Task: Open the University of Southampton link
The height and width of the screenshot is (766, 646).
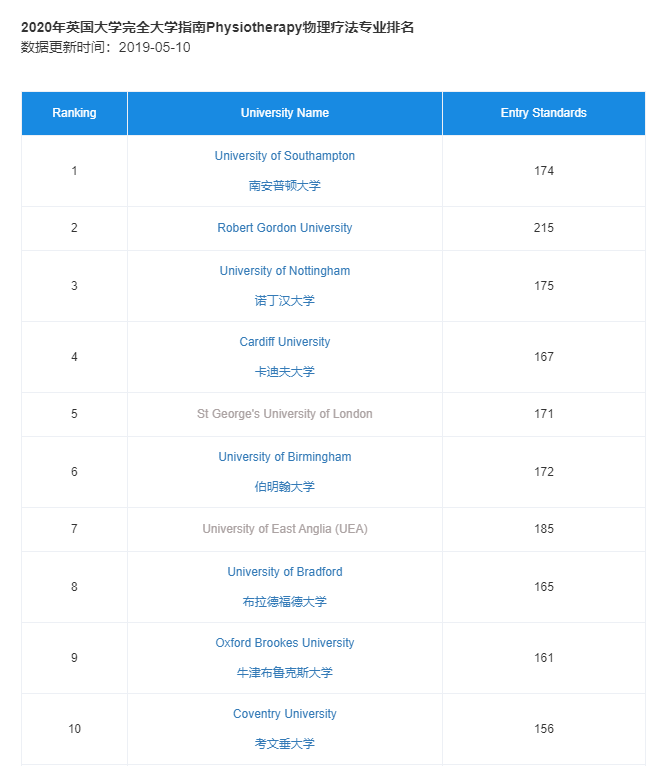Action: pyautogui.click(x=284, y=156)
